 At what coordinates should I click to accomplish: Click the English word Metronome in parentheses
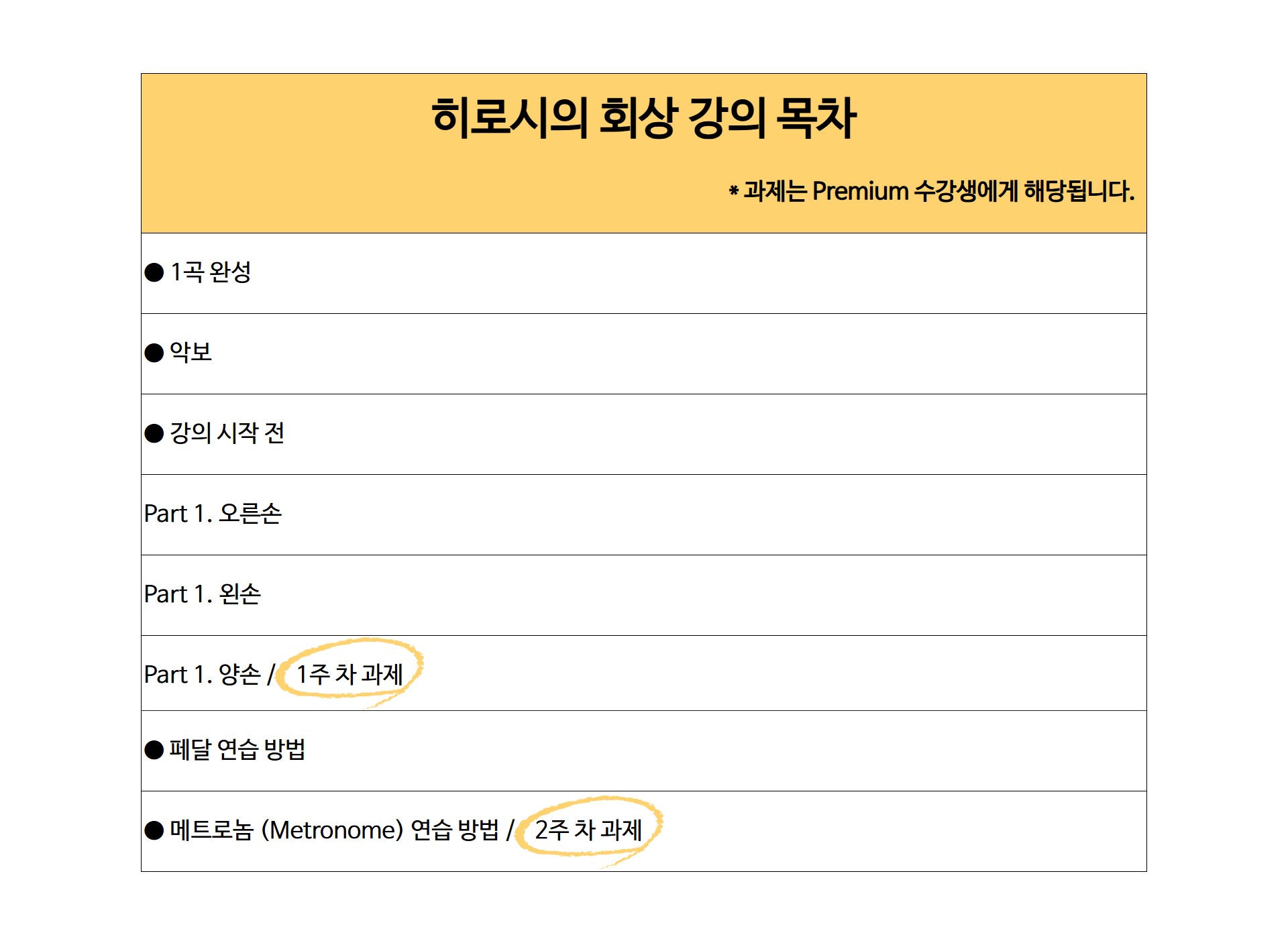click(x=332, y=830)
